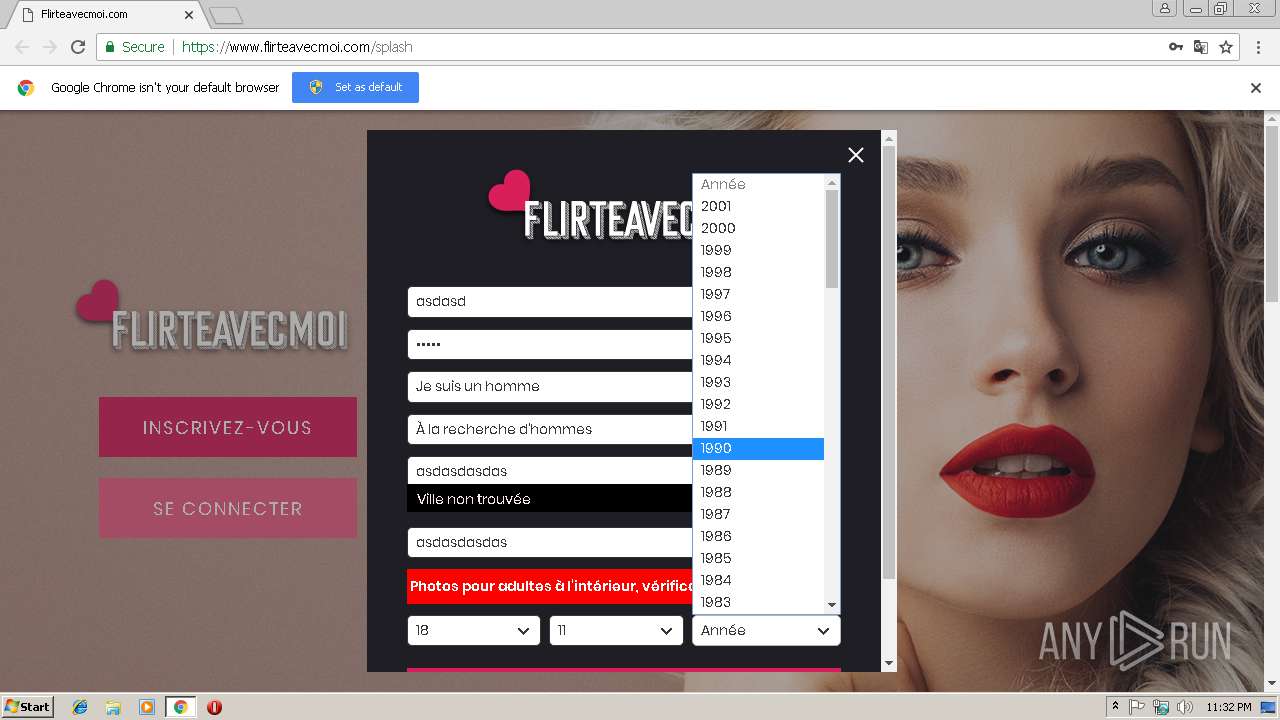Click the SE CONNECTER button
Screen dimensions: 1280x720
228,508
